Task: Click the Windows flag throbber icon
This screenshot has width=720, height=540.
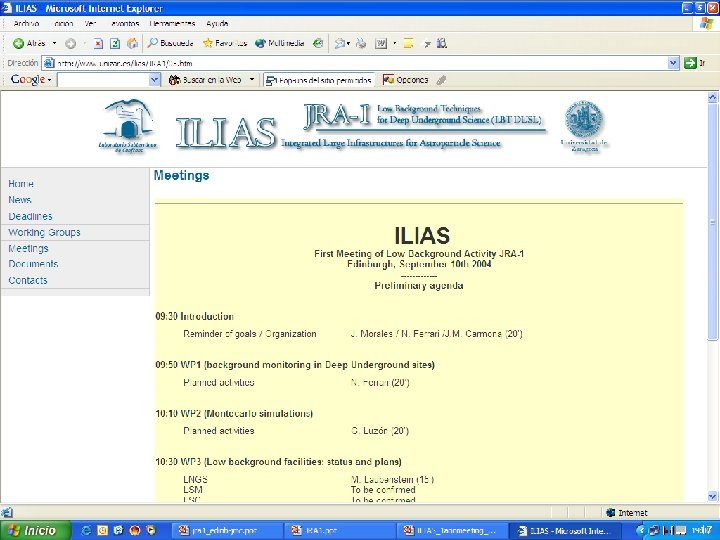Action: pyautogui.click(x=707, y=24)
